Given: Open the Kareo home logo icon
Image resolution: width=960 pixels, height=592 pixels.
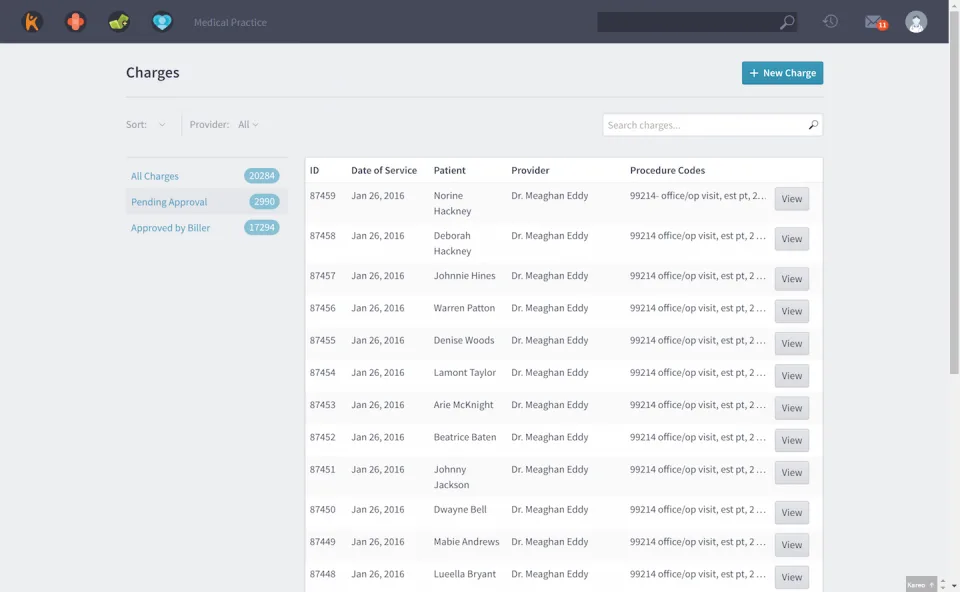Looking at the screenshot, I should coord(32,22).
